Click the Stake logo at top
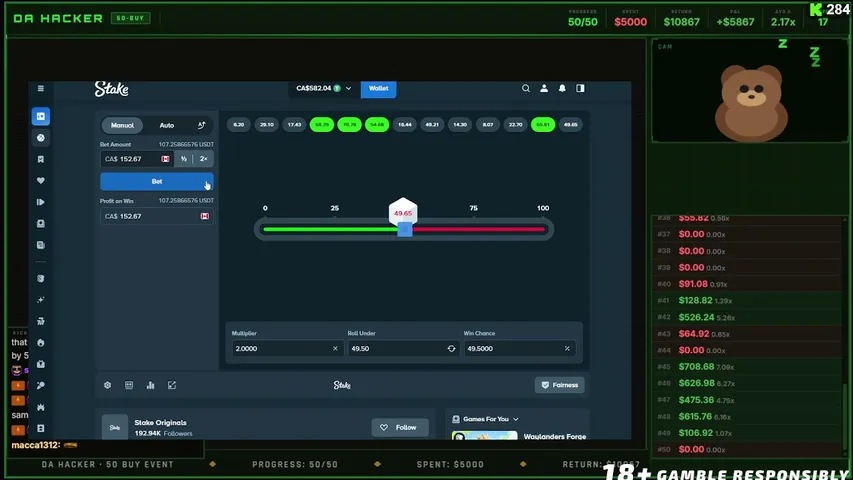The image size is (853, 480). tap(112, 89)
